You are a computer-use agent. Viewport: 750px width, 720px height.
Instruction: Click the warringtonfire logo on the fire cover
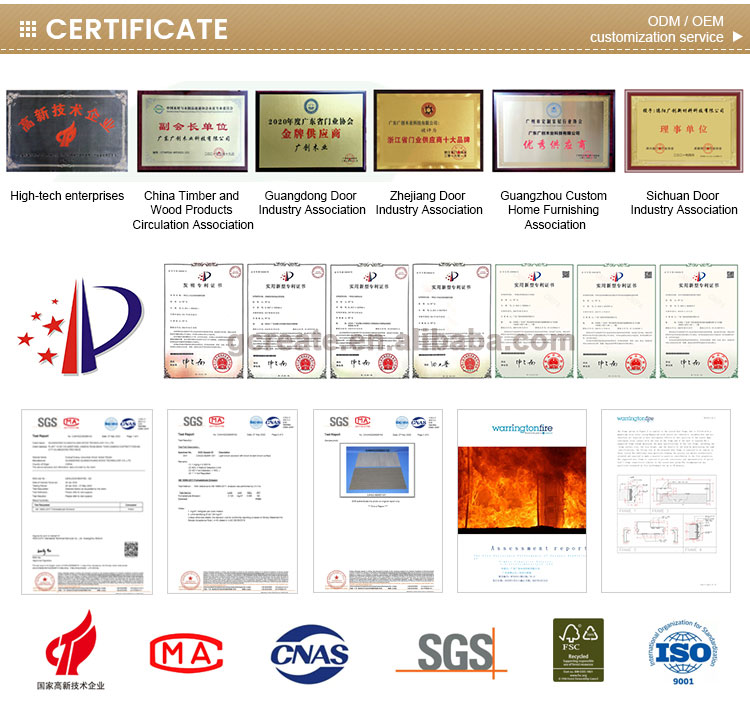522,428
